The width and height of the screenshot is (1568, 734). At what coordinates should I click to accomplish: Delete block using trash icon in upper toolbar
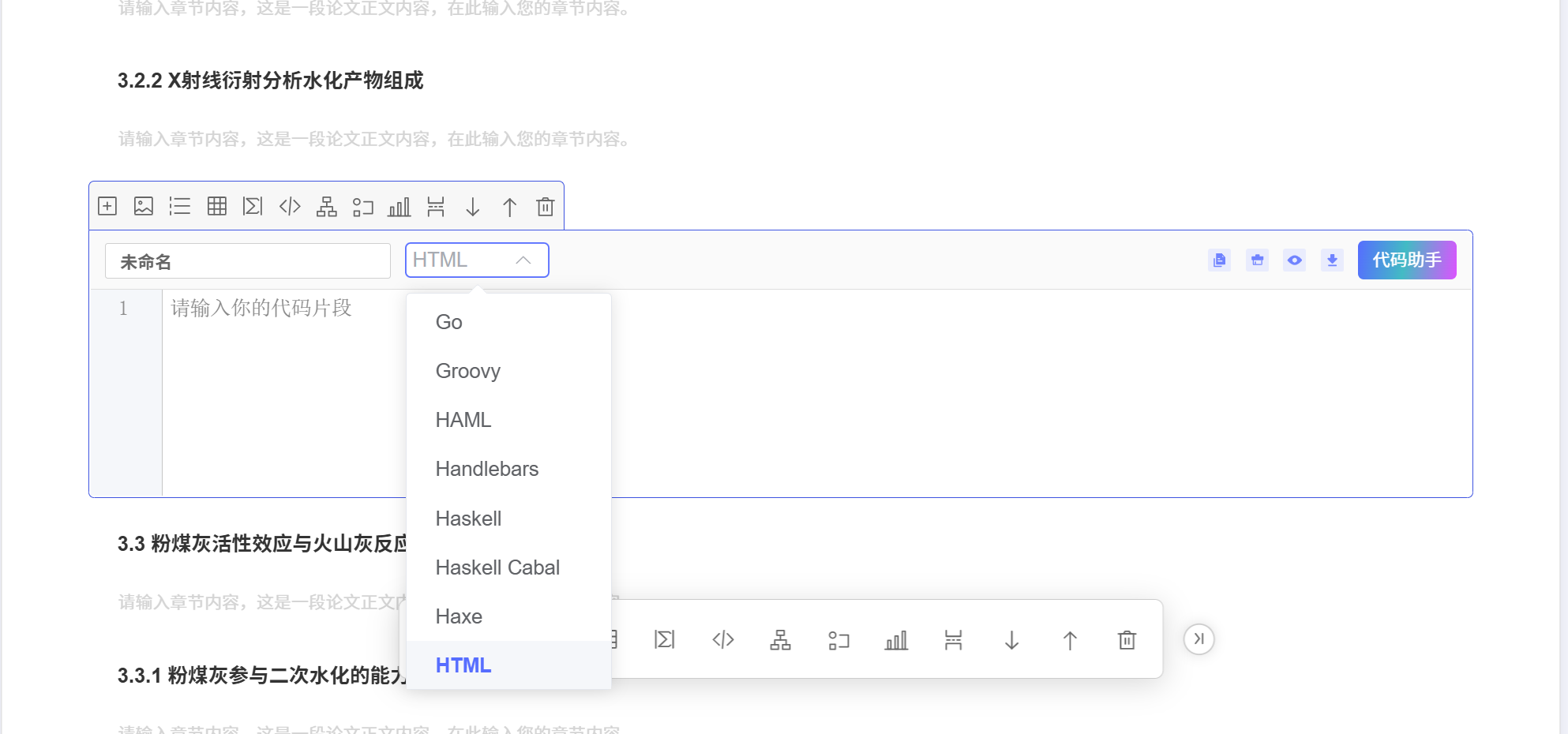pos(545,207)
